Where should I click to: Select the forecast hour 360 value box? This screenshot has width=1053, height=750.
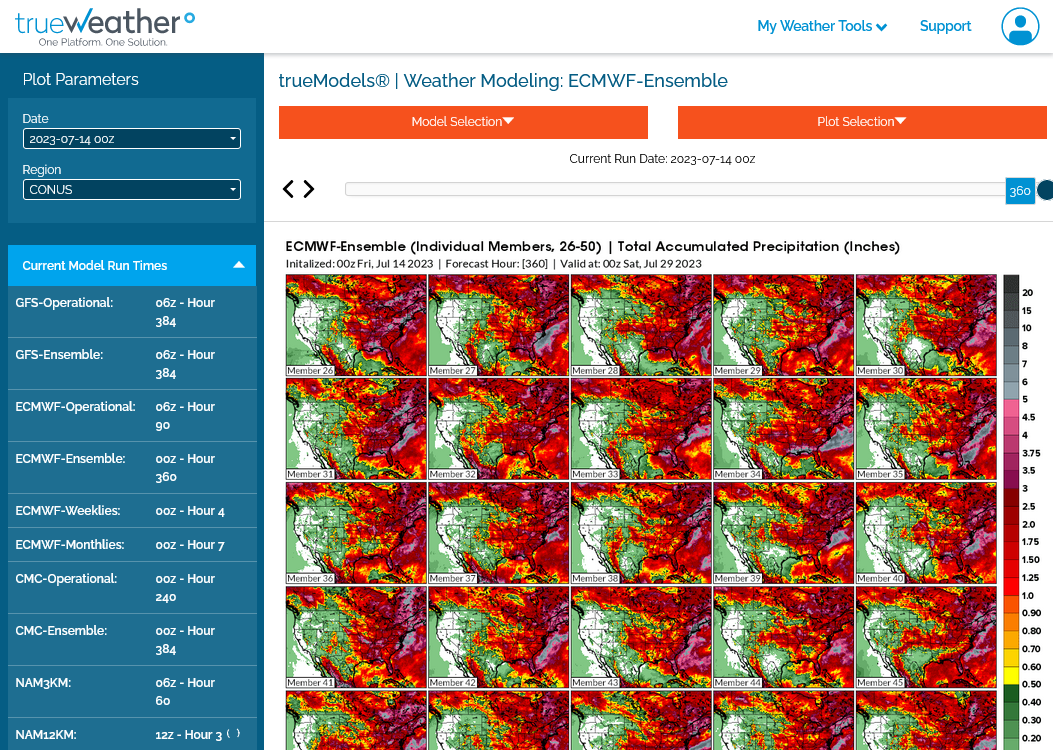pyautogui.click(x=1019, y=191)
